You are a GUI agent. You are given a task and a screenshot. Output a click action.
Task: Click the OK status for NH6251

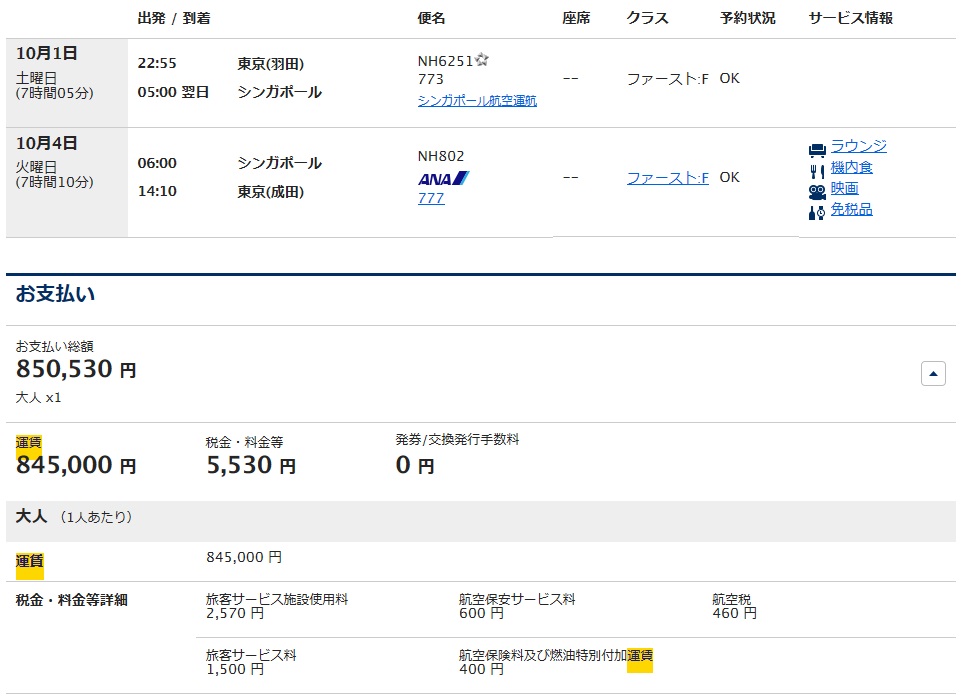(730, 79)
